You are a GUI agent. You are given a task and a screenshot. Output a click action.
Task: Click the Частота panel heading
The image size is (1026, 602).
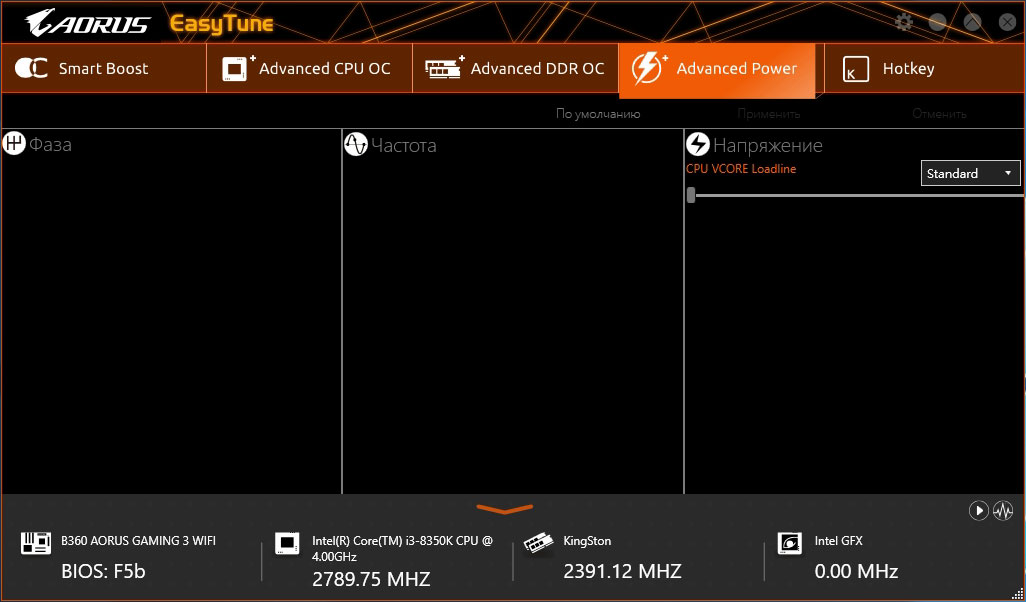404,145
